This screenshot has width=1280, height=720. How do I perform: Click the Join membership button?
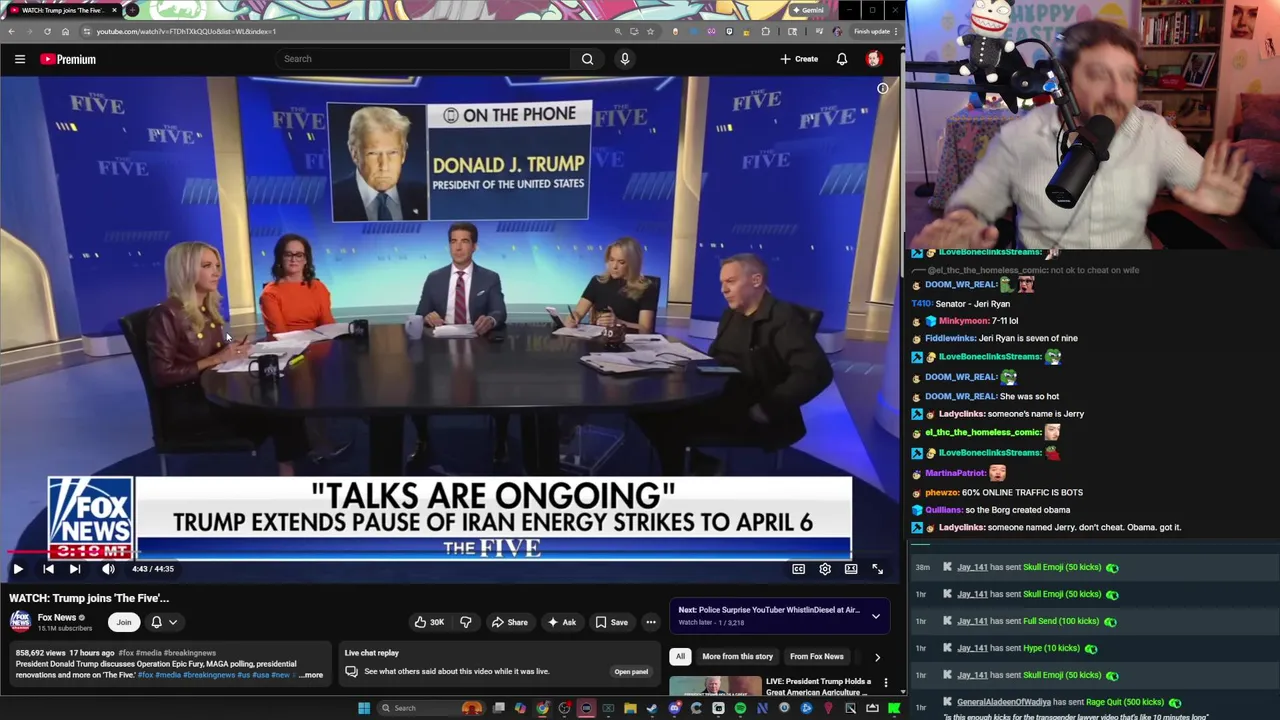[x=124, y=622]
